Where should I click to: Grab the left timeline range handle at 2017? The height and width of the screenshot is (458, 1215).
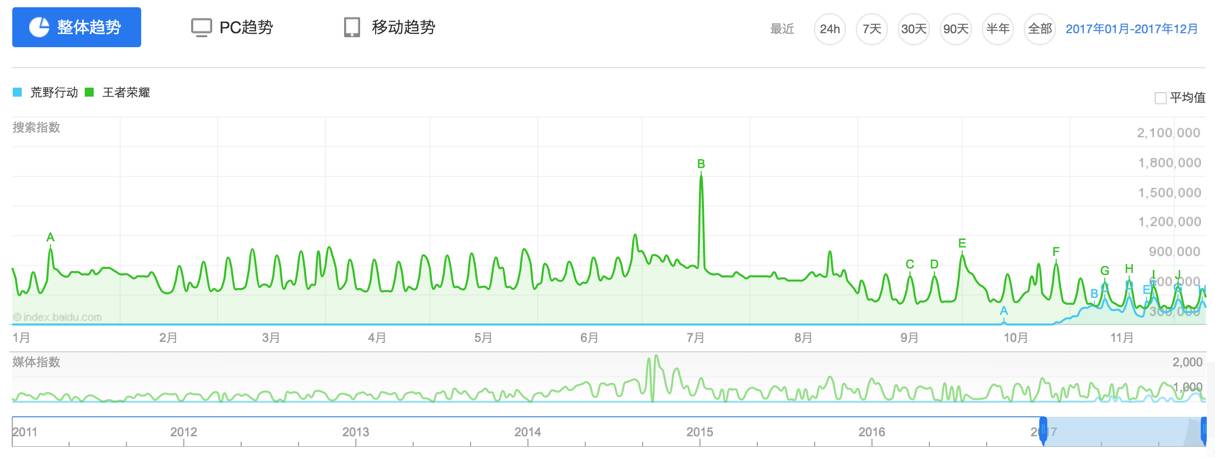pos(1043,431)
